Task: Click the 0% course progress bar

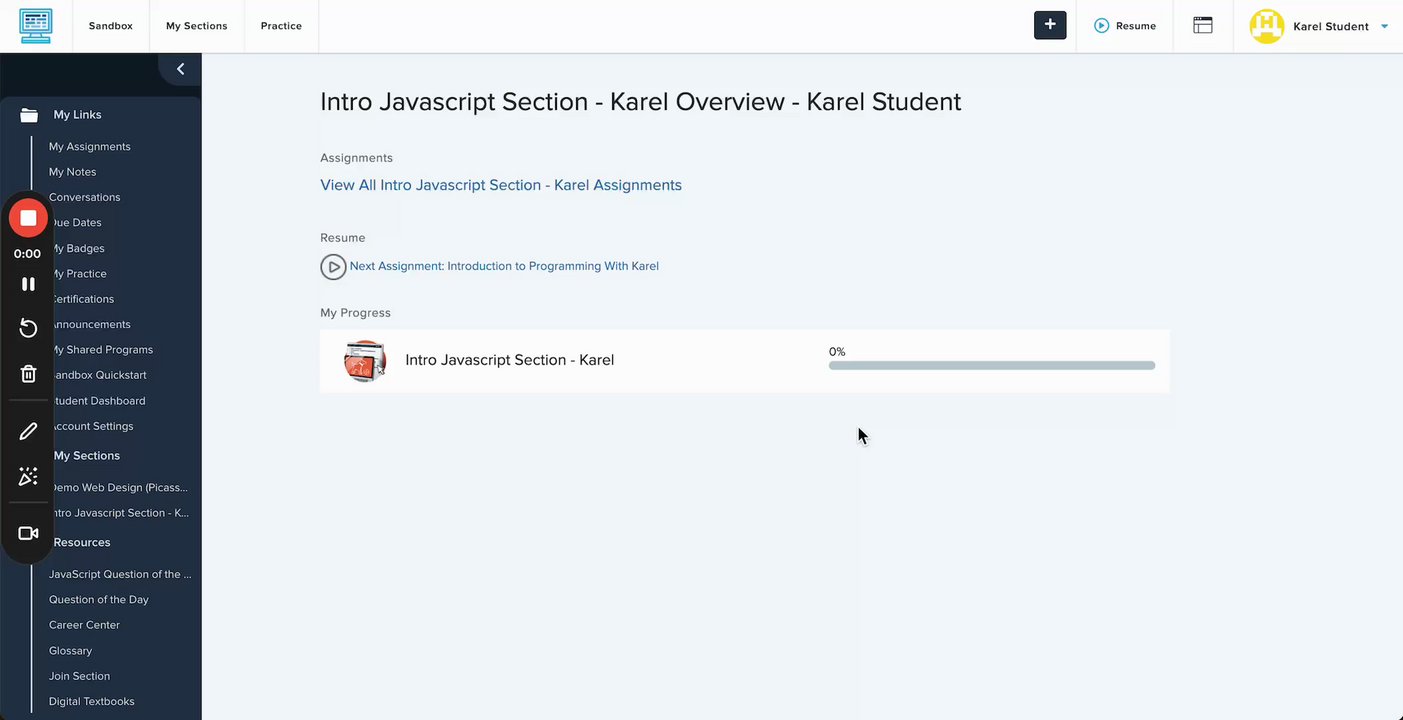Action: pos(991,366)
